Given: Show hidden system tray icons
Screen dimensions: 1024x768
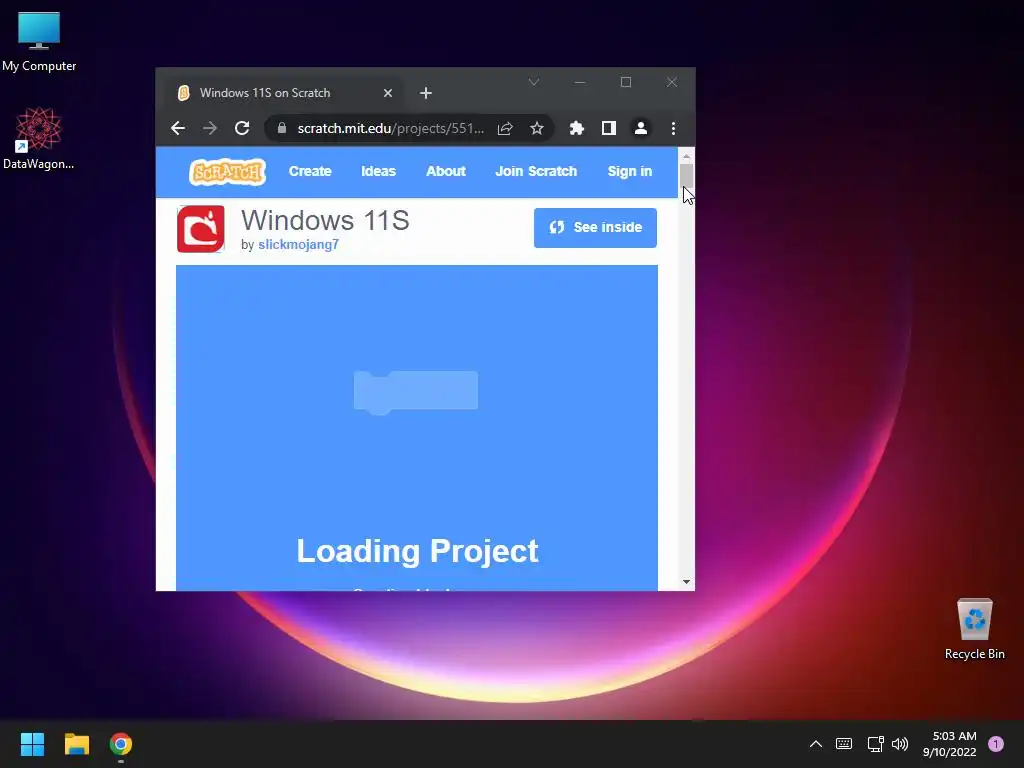Looking at the screenshot, I should pos(816,744).
